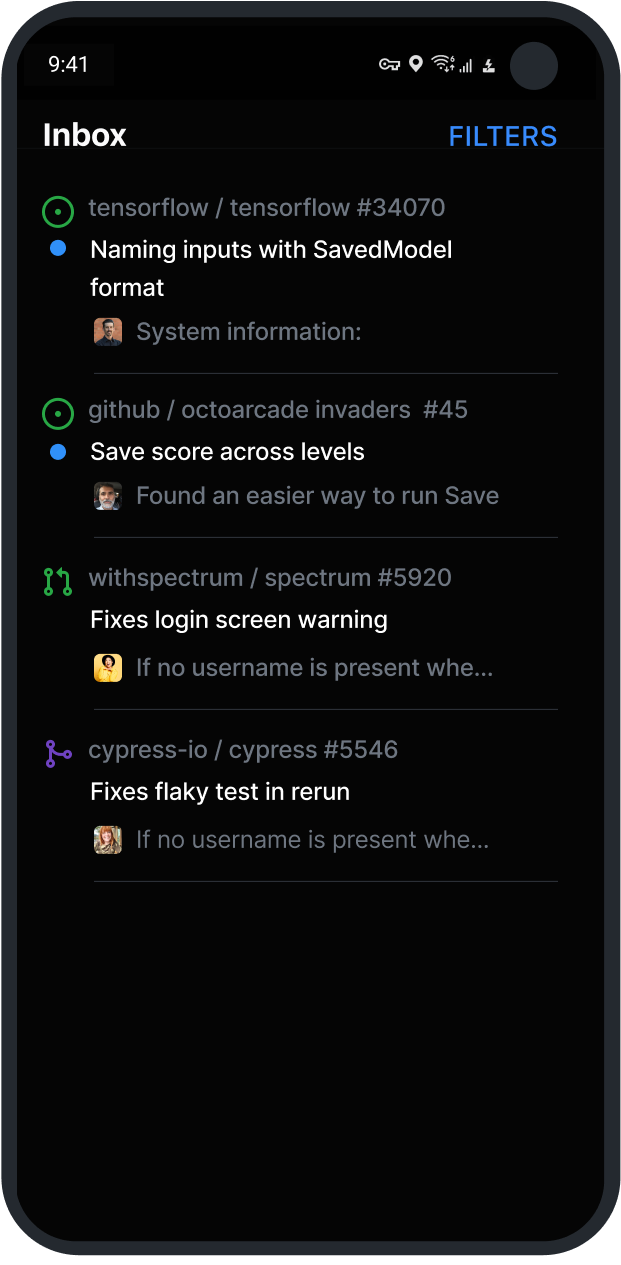This screenshot has height=1265, width=621.
Task: Tap the yellow avatar under login screen warning
Action: tap(108, 668)
